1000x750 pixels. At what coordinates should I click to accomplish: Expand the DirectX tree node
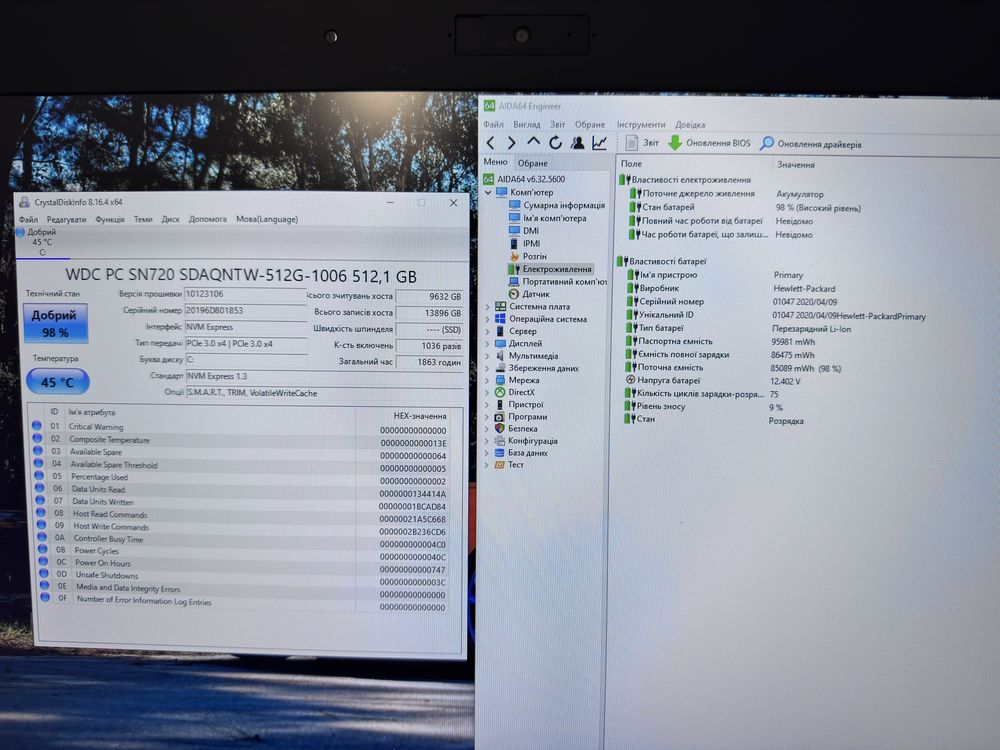487,392
